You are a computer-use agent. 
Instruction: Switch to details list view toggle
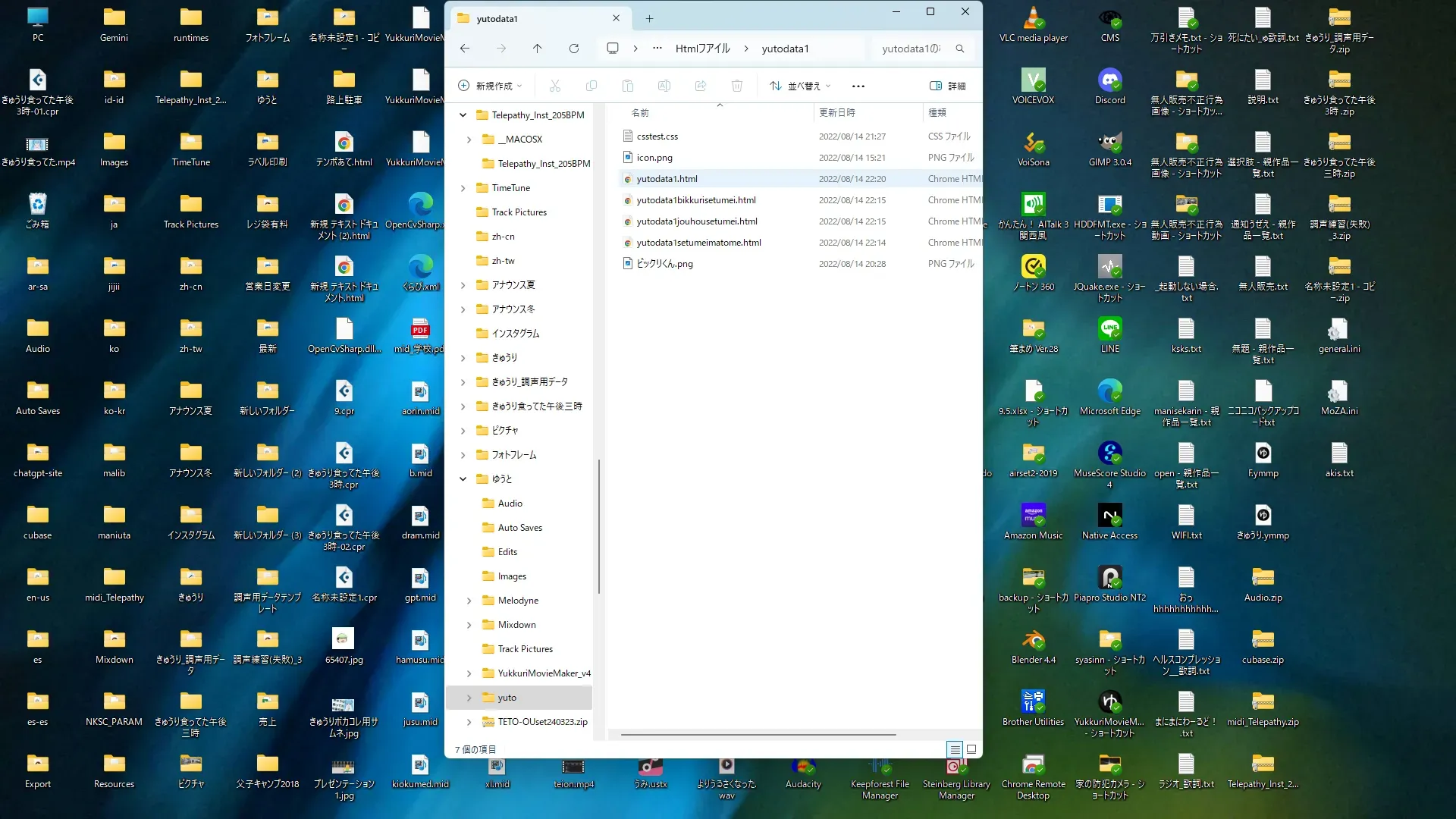pyautogui.click(x=955, y=749)
